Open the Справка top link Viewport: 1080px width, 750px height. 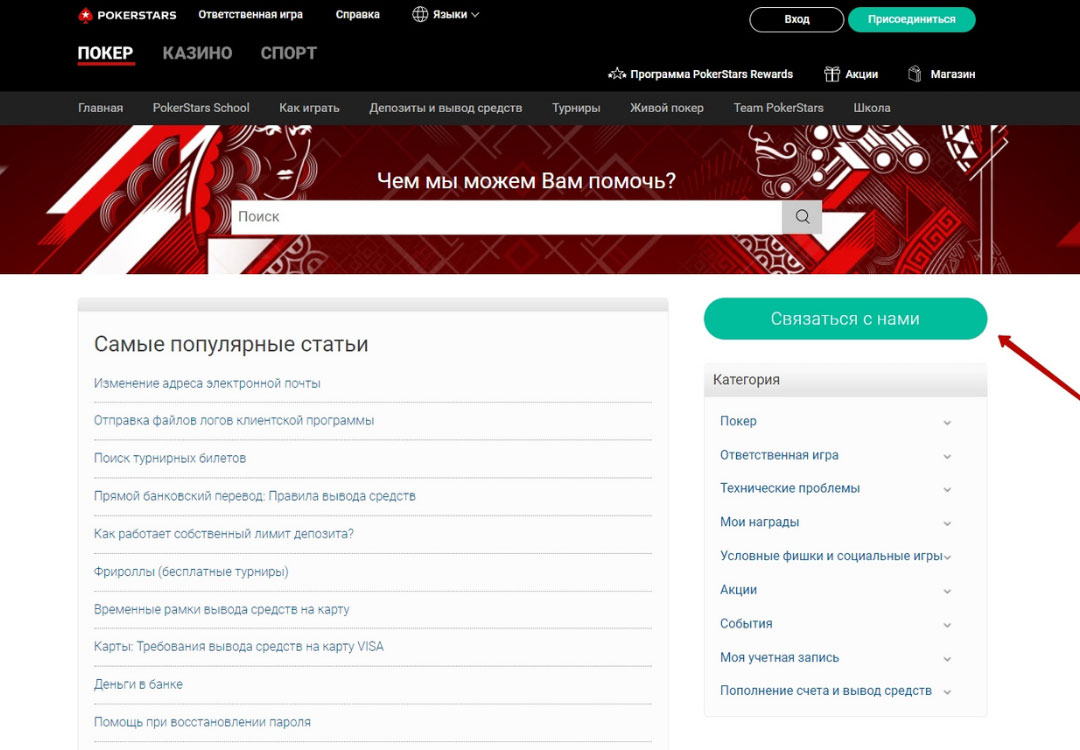(357, 14)
